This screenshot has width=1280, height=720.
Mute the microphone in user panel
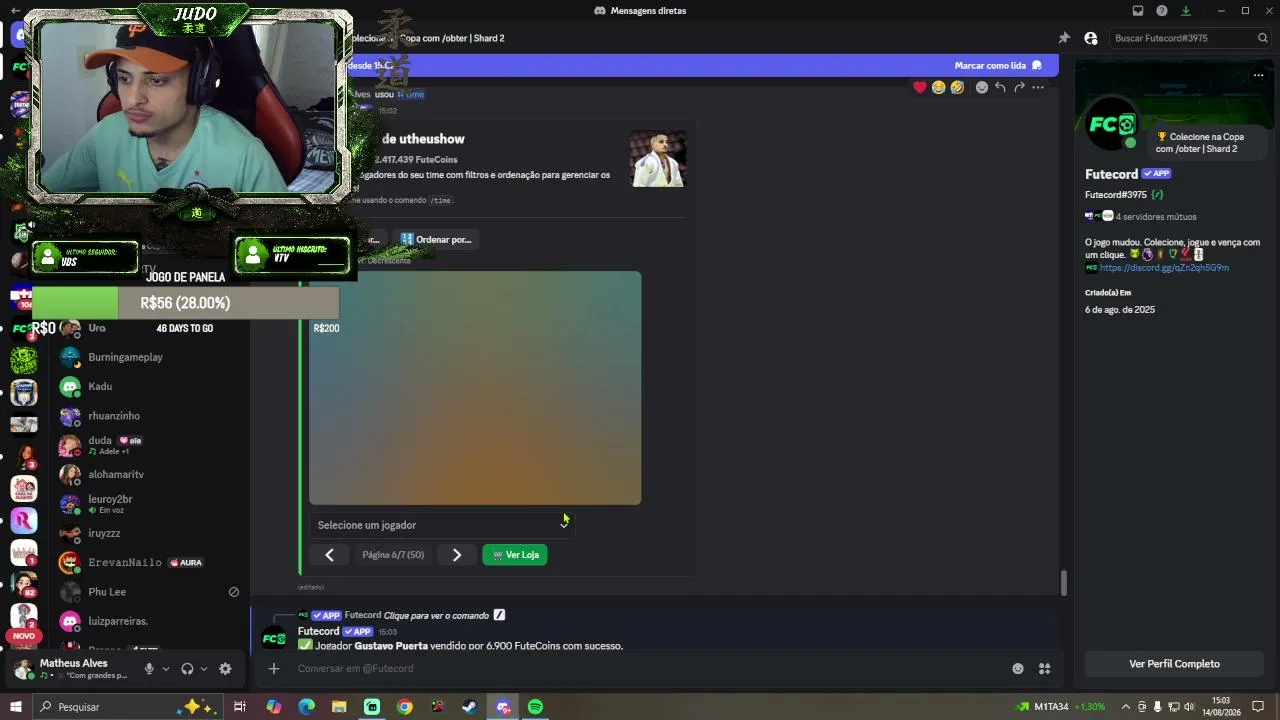pyautogui.click(x=149, y=669)
